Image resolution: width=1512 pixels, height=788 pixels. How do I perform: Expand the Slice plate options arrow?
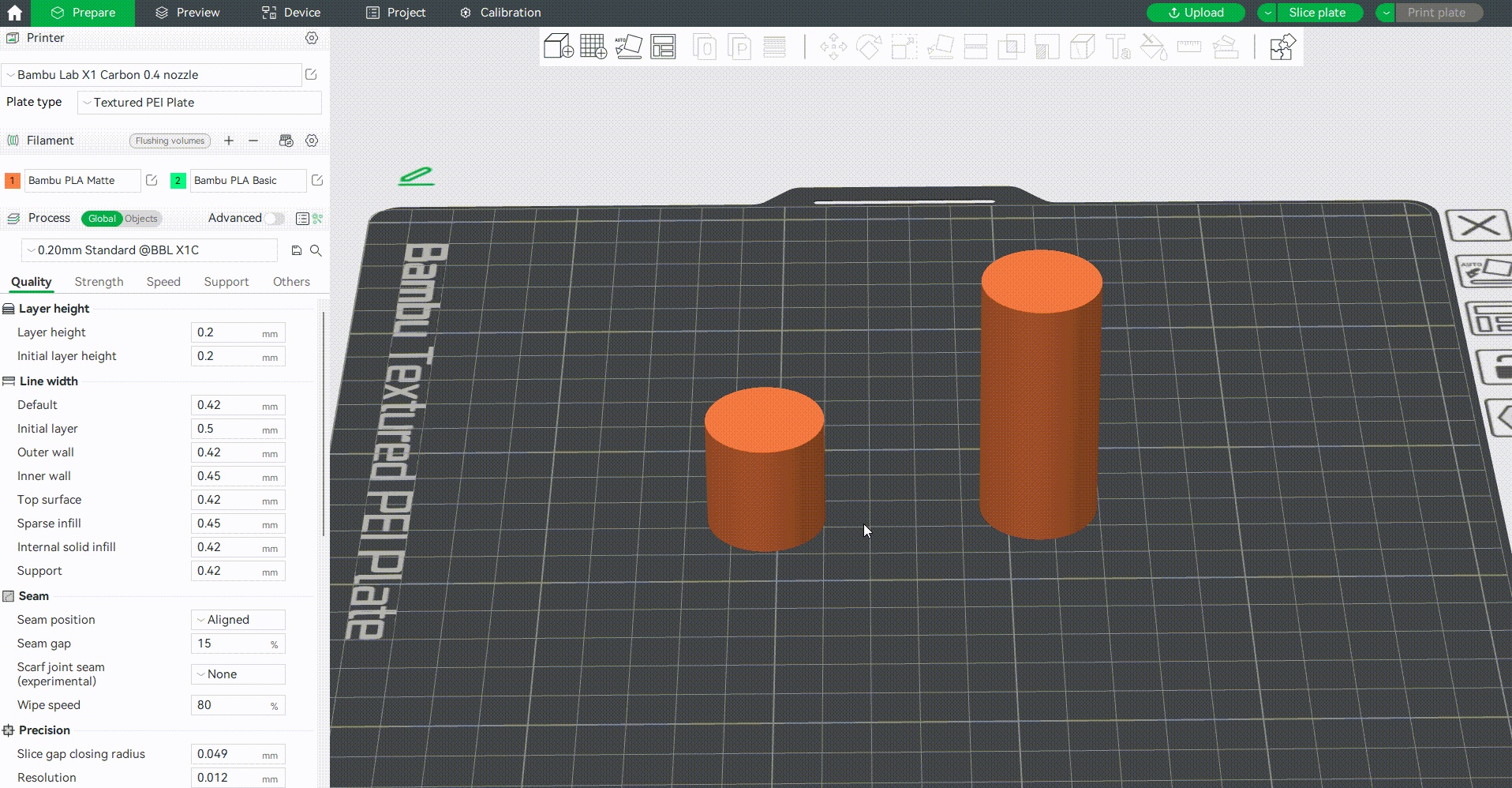(x=1267, y=13)
